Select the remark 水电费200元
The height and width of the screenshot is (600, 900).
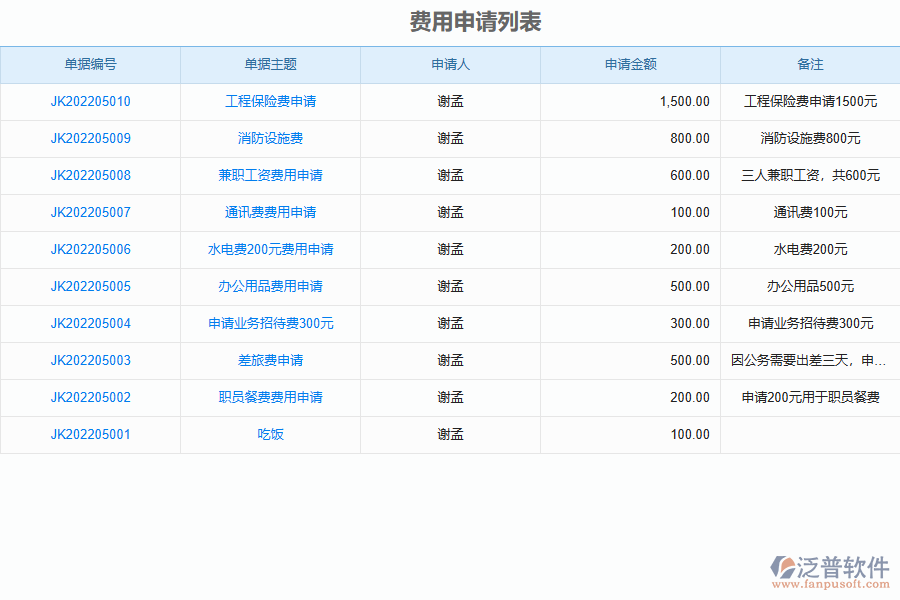pos(810,250)
